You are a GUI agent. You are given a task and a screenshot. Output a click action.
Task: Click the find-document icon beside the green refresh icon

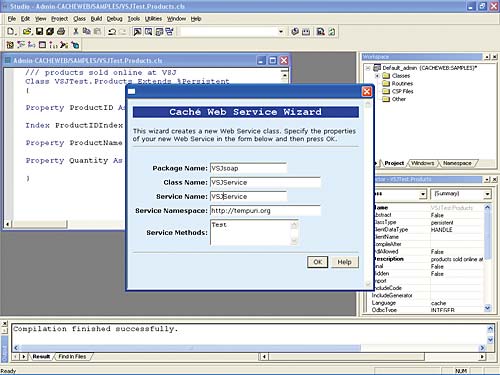321,32
